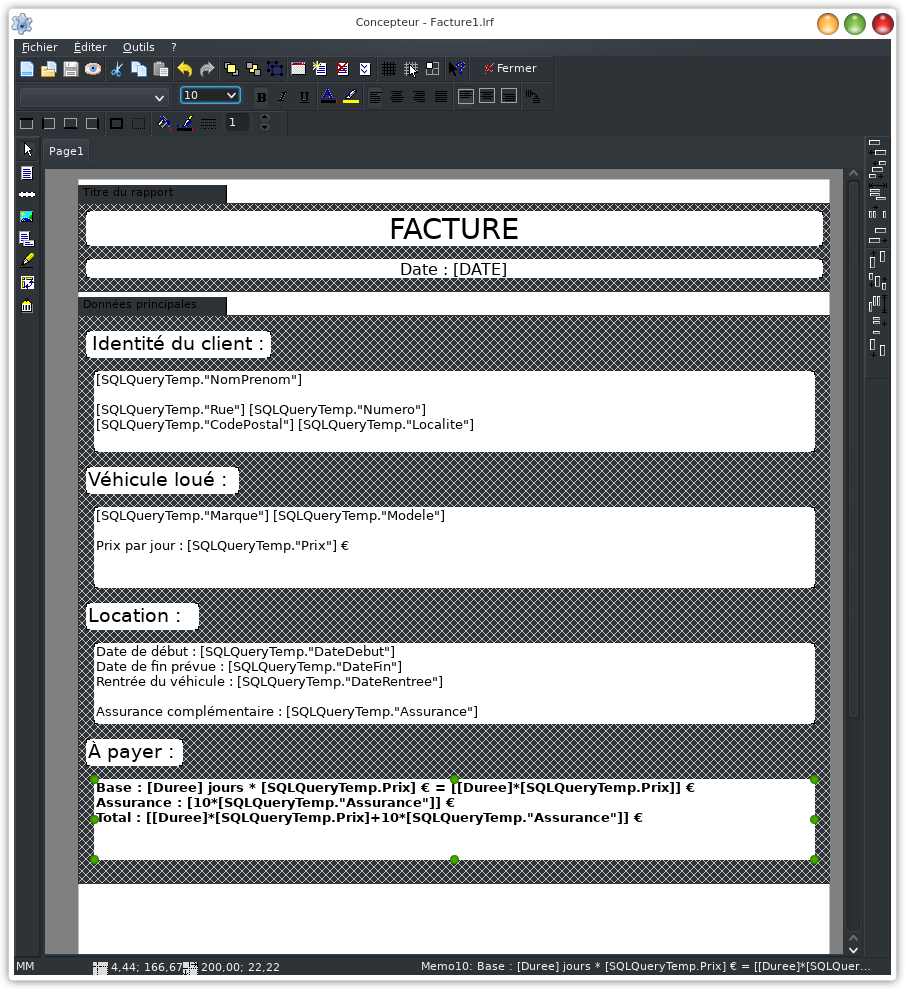Viewport: 905px width, 989px height.
Task: Click the font color swatch icon
Action: (x=328, y=97)
